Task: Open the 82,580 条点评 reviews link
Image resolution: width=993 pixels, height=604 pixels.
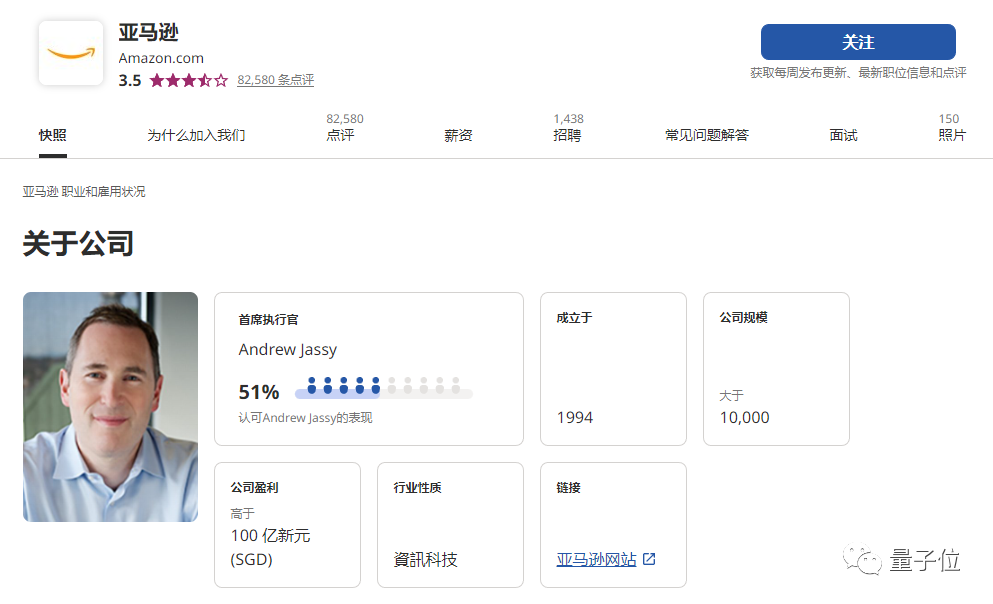Action: 274,79
